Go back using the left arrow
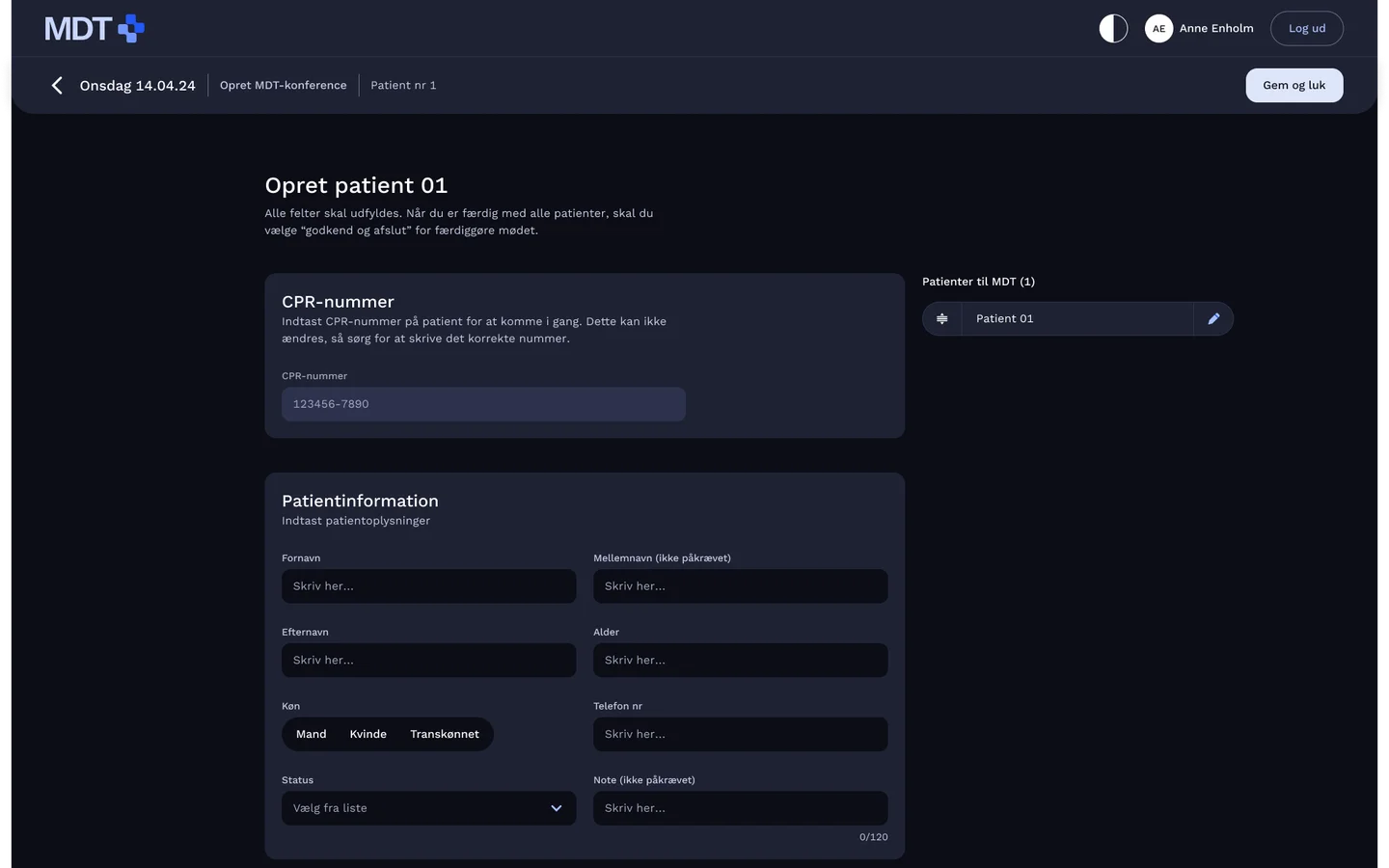Image resolution: width=1389 pixels, height=868 pixels. click(x=57, y=86)
